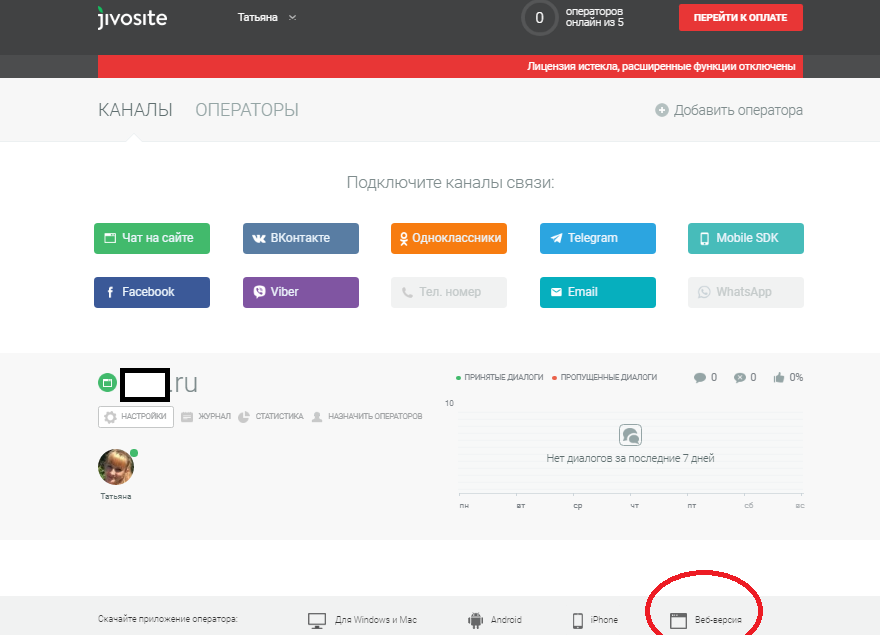Click Татьяна operator avatar photo

[x=116, y=467]
